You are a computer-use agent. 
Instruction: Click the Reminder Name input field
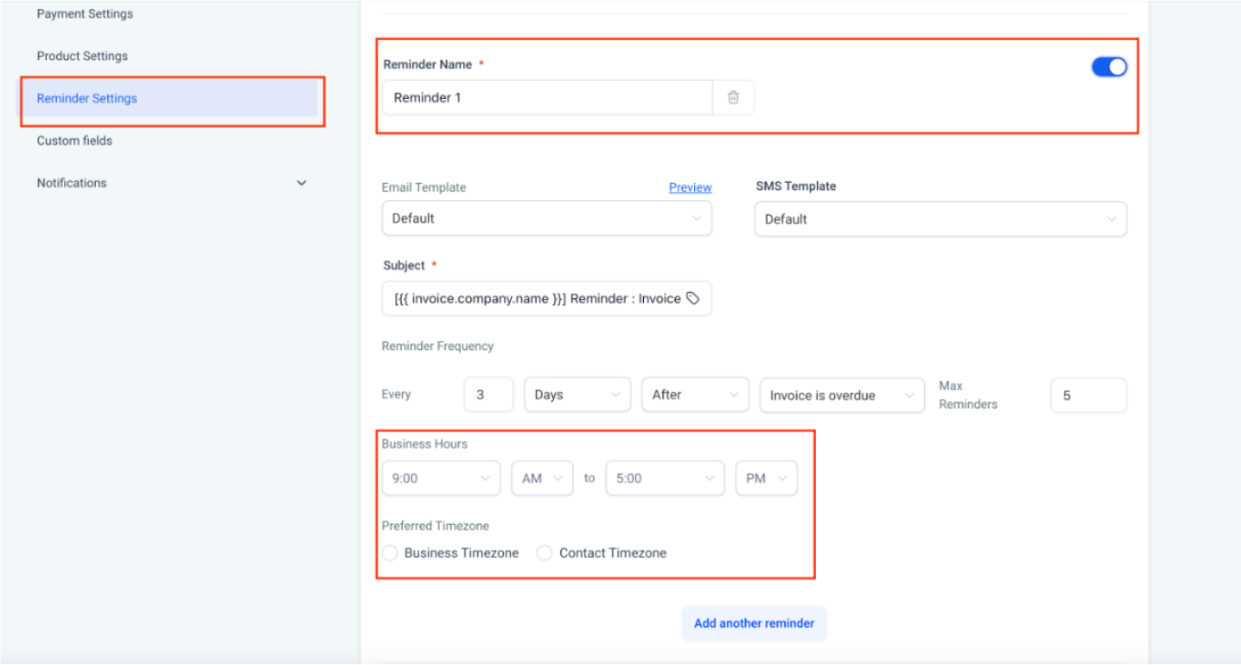546,98
